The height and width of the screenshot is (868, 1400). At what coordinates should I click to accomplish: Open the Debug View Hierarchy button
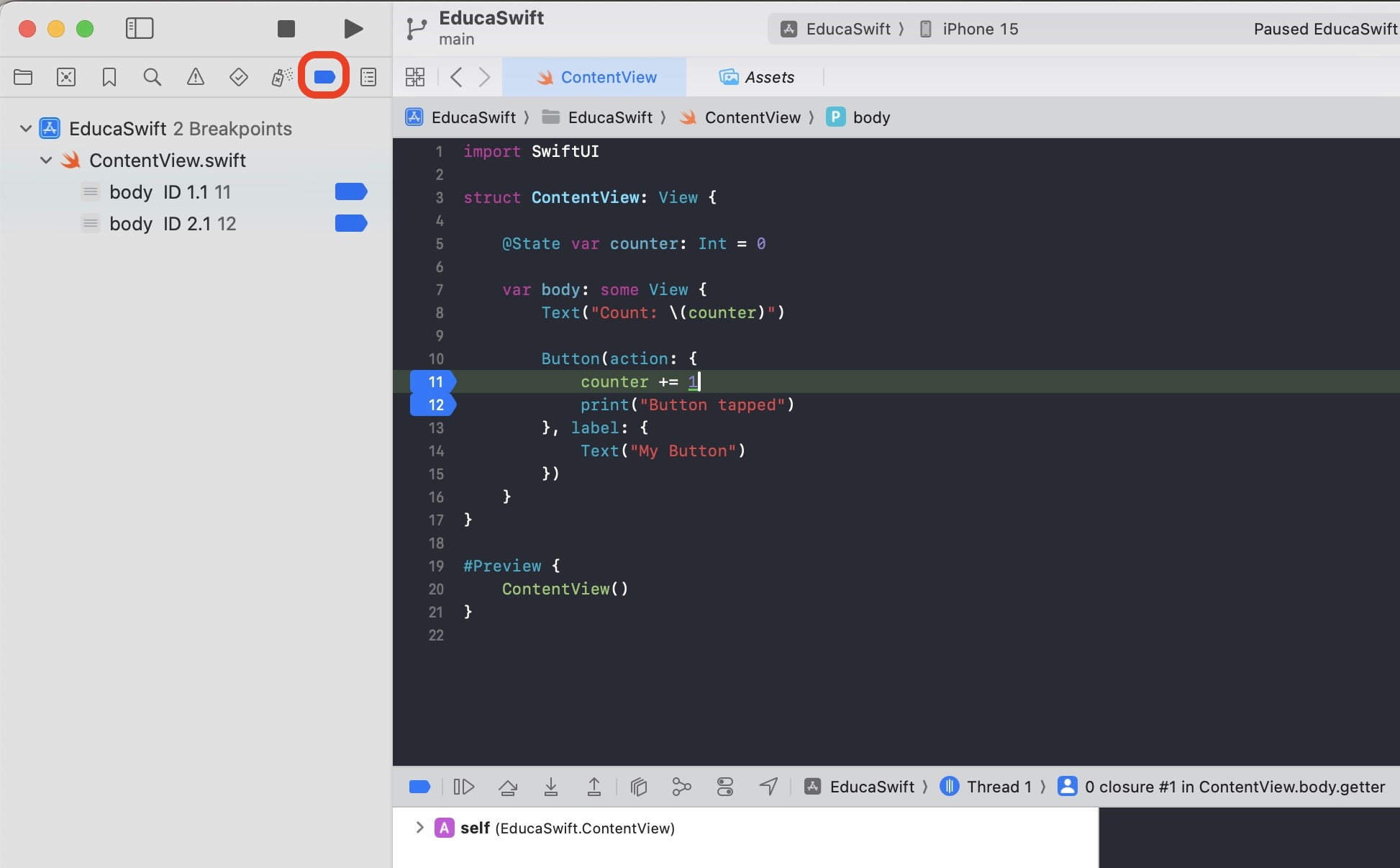click(639, 787)
